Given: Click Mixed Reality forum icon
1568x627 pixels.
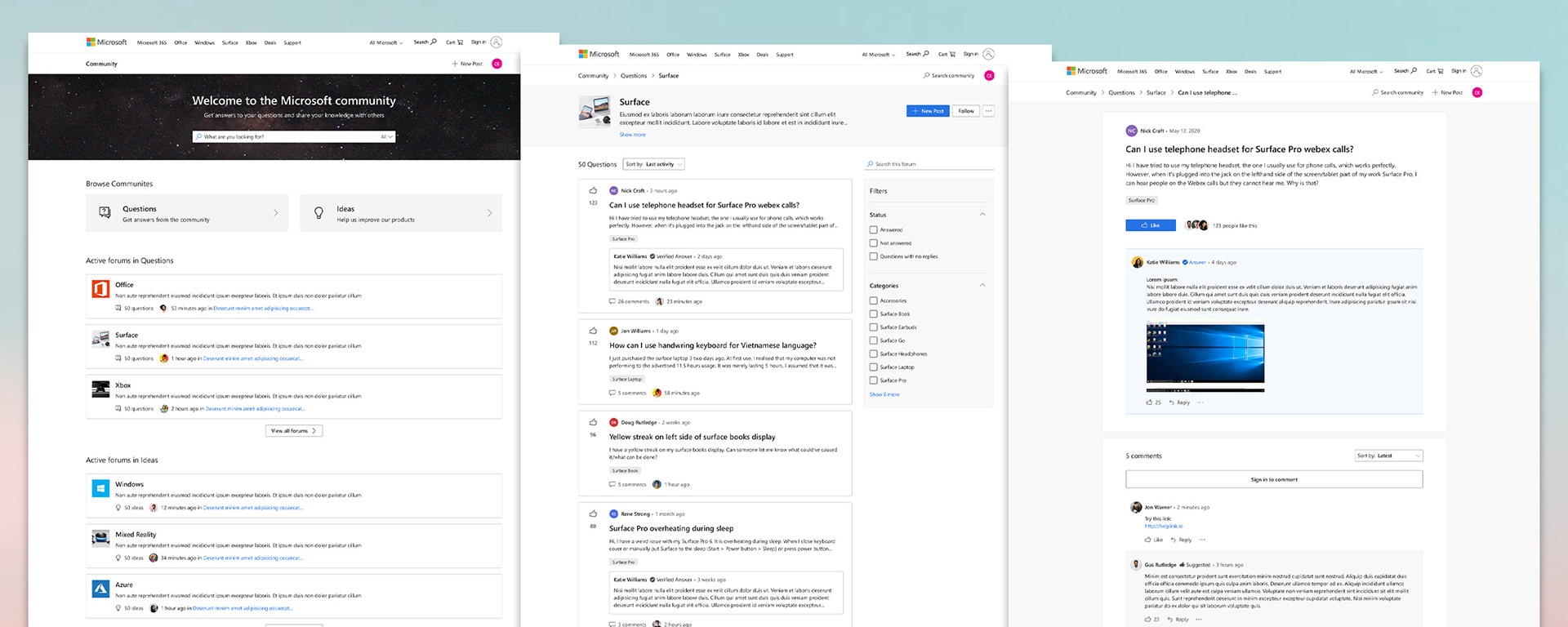Looking at the screenshot, I should point(101,538).
